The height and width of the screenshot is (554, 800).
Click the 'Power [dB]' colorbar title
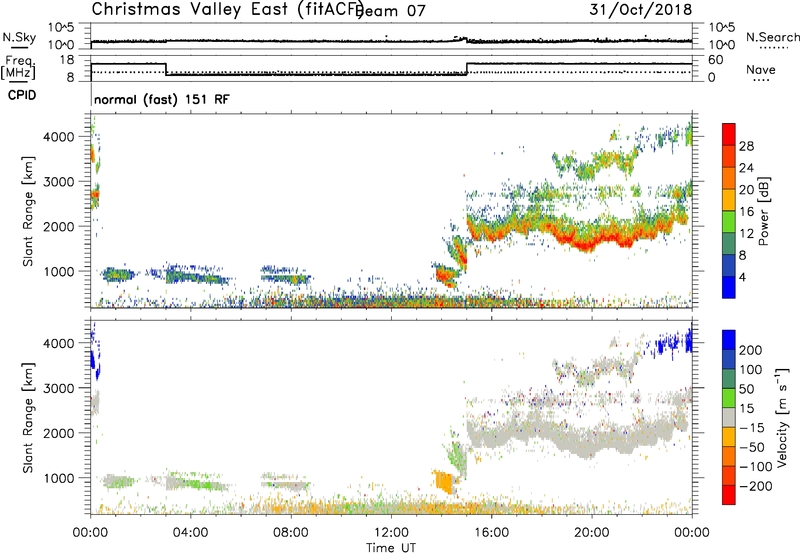pos(763,211)
